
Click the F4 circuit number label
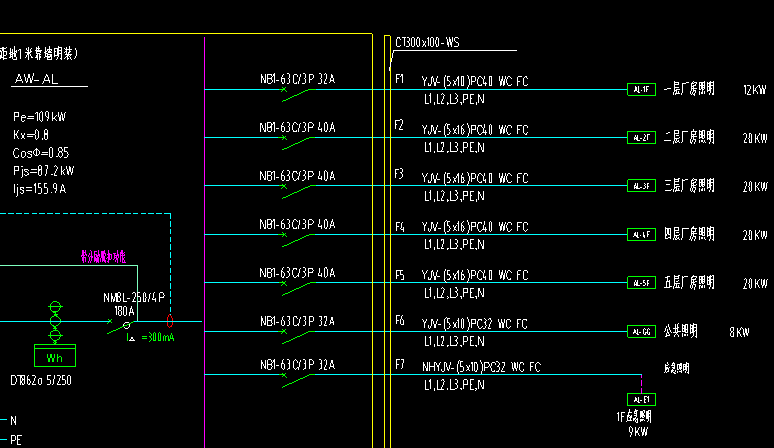399,227
